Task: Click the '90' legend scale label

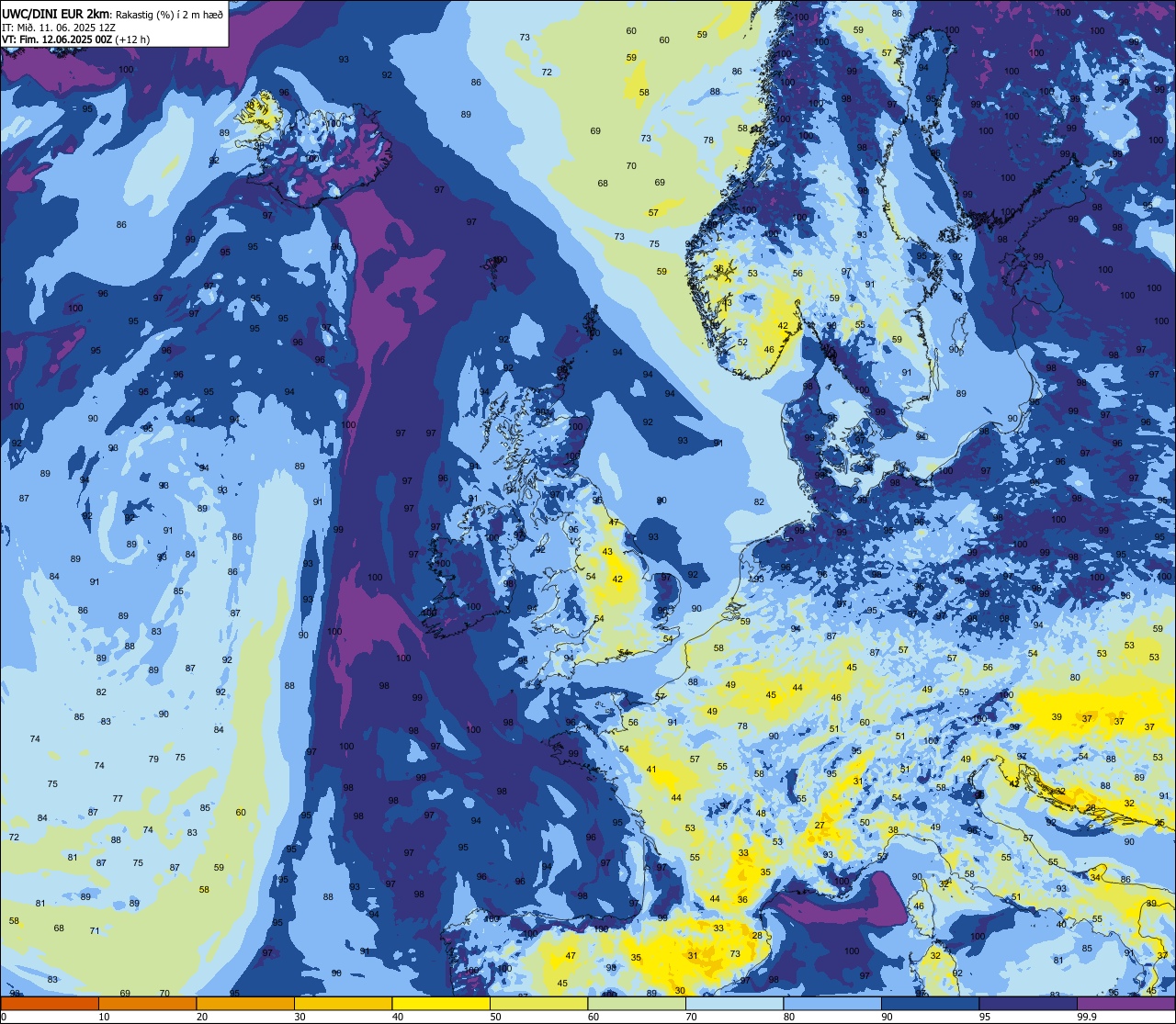Action: pos(887,1017)
